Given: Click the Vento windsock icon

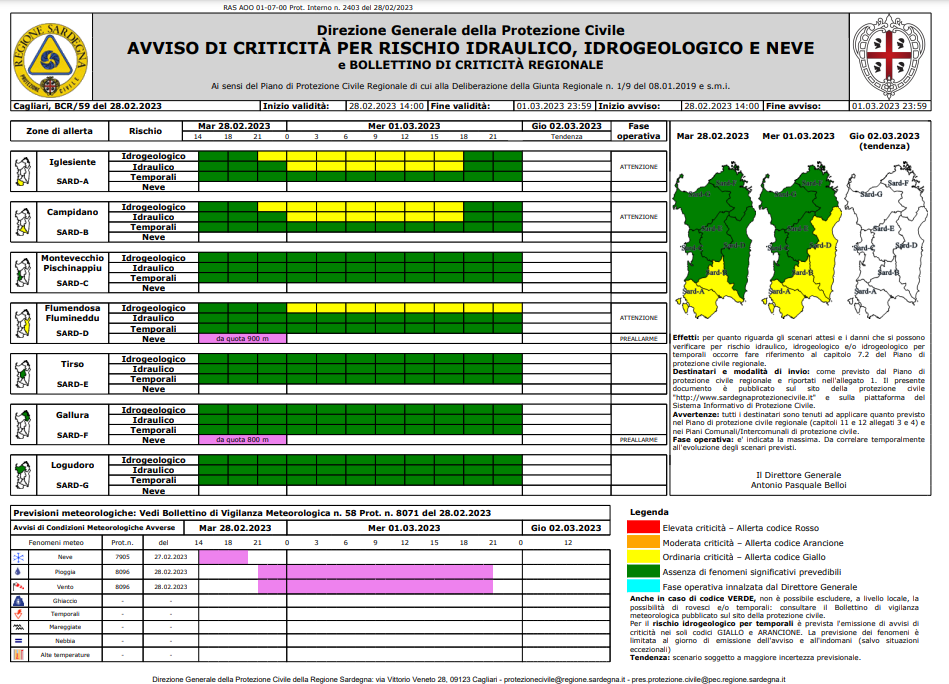Looking at the screenshot, I should pos(19,587).
